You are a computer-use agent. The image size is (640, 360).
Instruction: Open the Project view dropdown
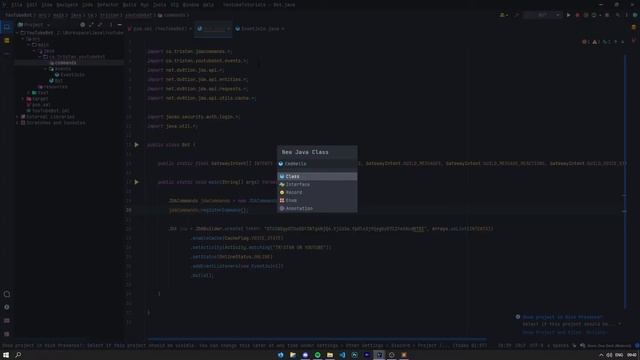(x=33, y=25)
